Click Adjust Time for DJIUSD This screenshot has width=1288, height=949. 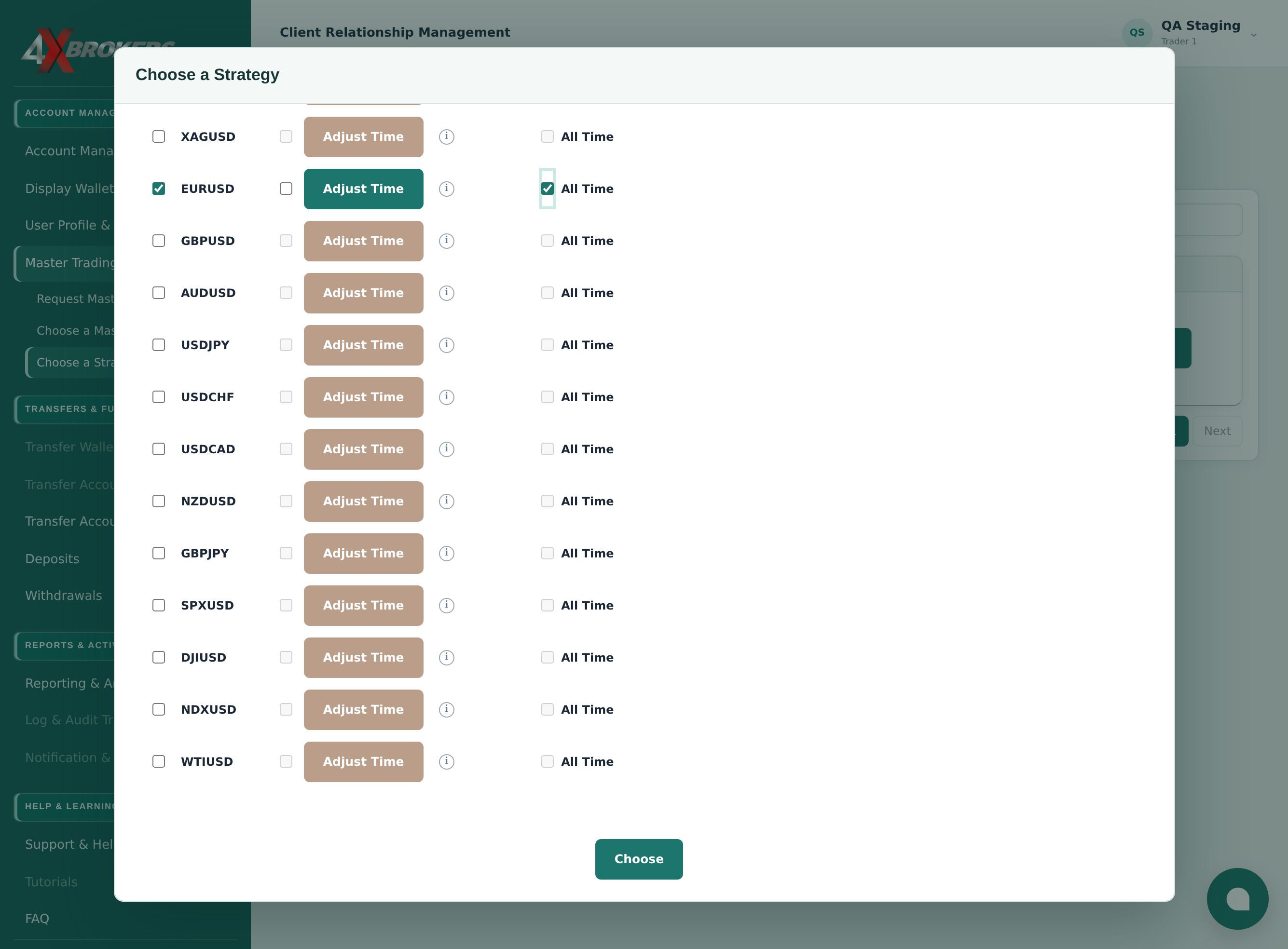pyautogui.click(x=363, y=658)
